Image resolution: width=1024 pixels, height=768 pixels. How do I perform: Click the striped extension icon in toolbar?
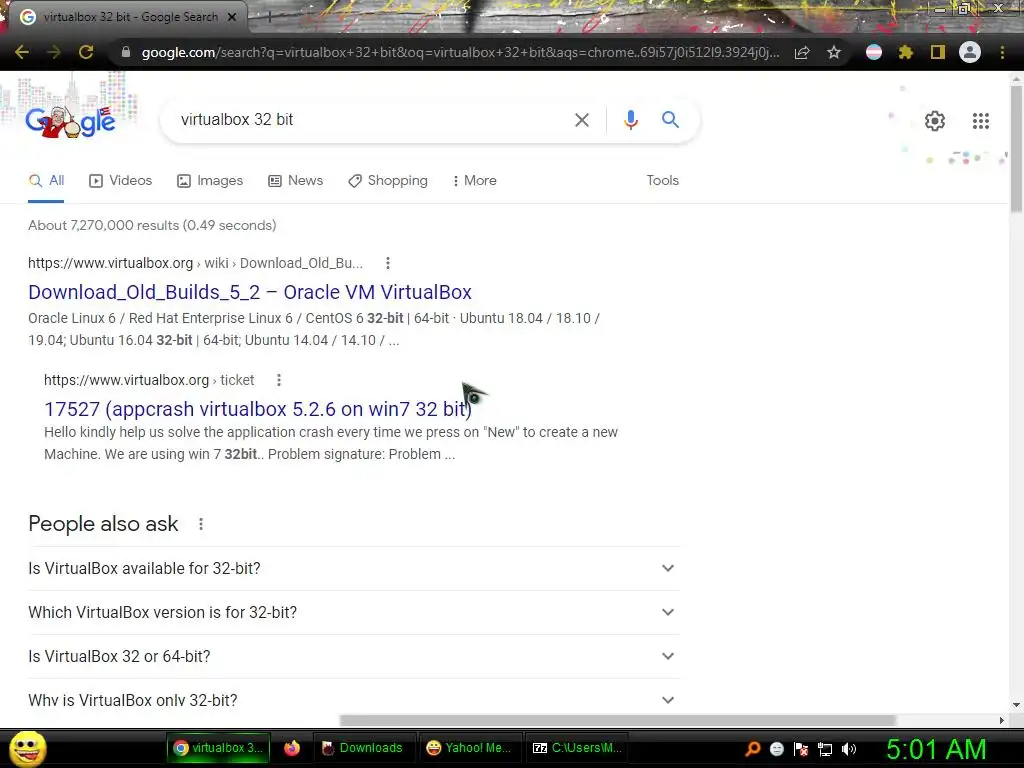pos(874,52)
